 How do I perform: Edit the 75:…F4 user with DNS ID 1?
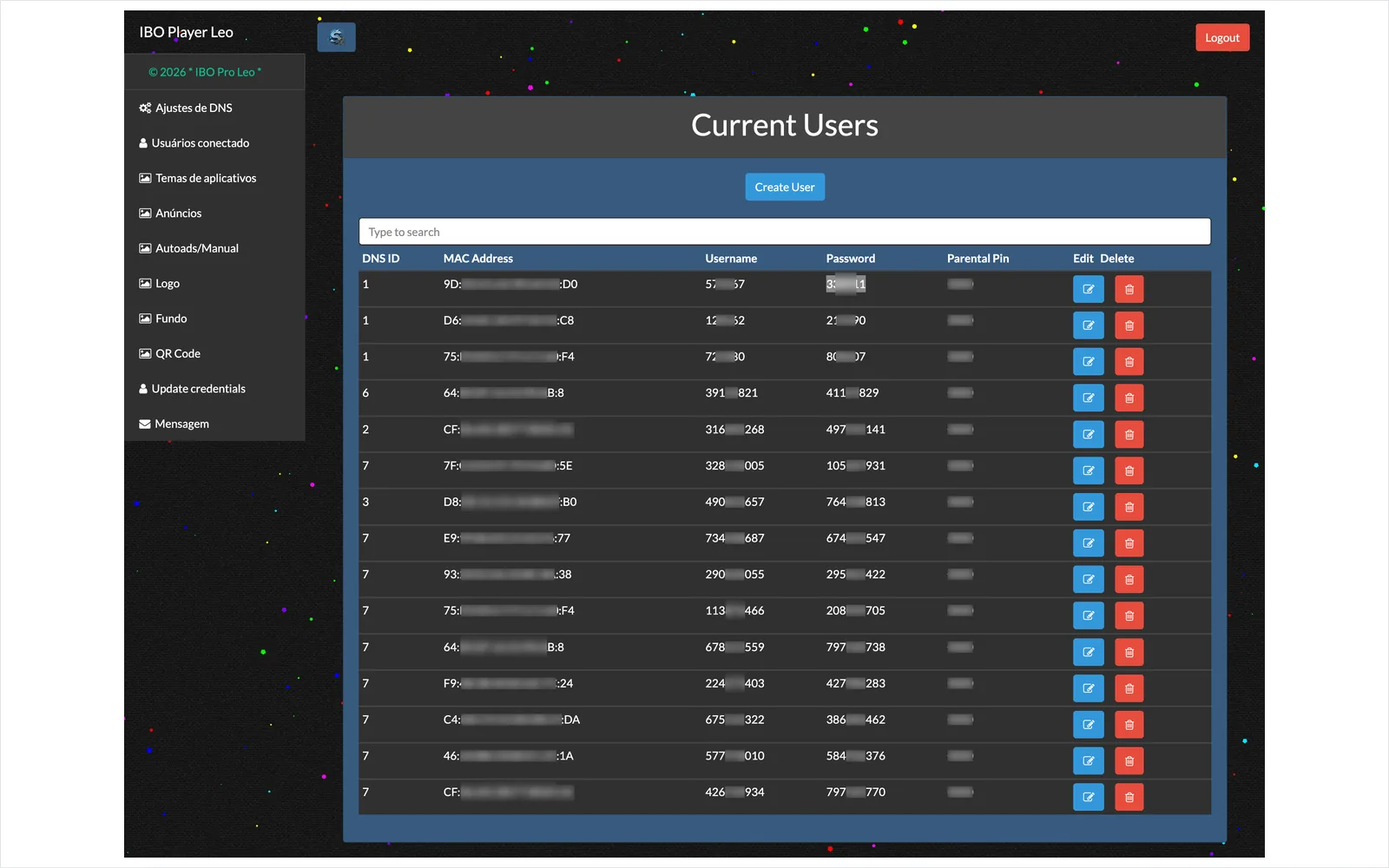pos(1088,362)
